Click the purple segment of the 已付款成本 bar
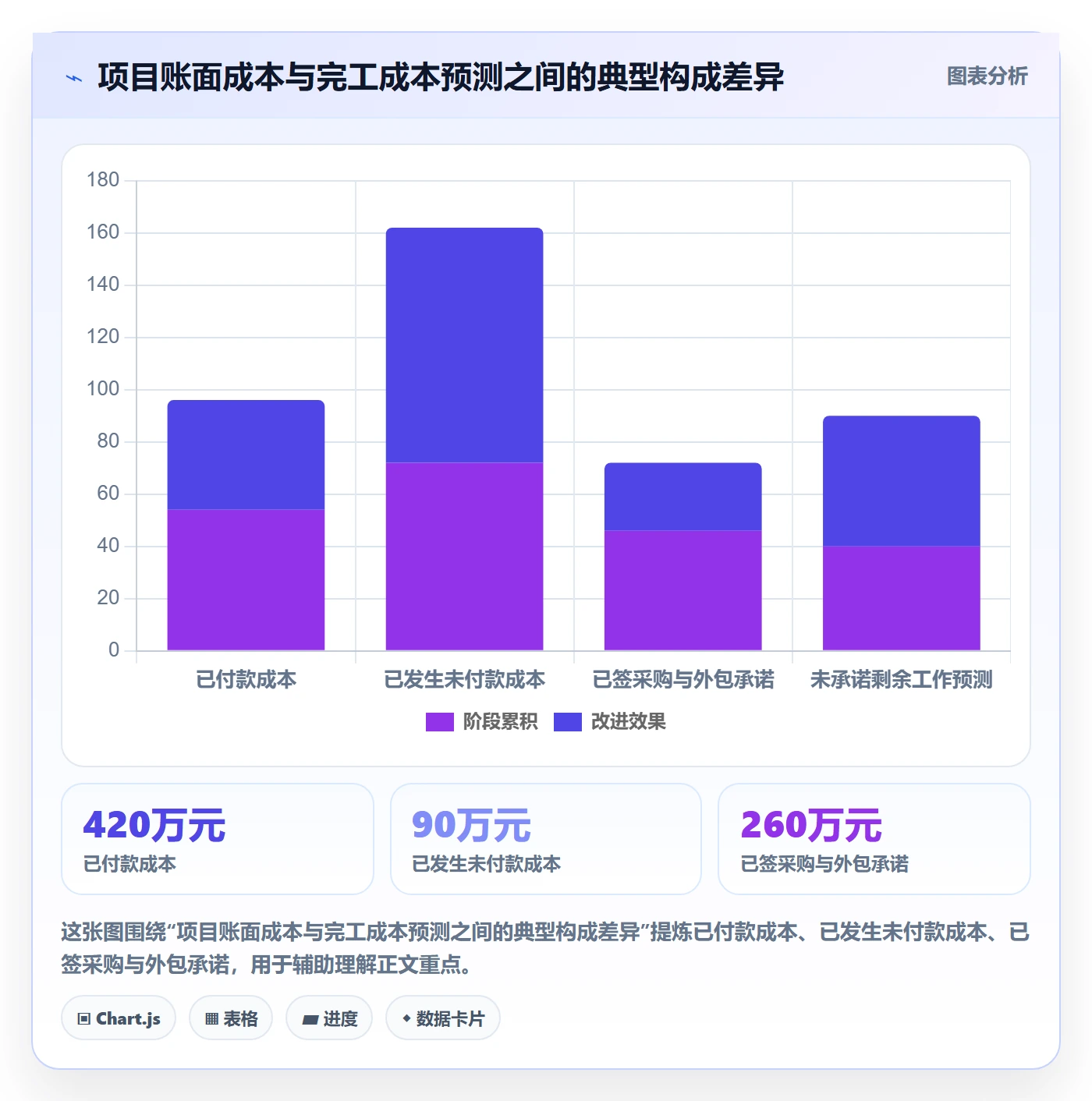Screen dimensions: 1092x1101 (x=246, y=580)
